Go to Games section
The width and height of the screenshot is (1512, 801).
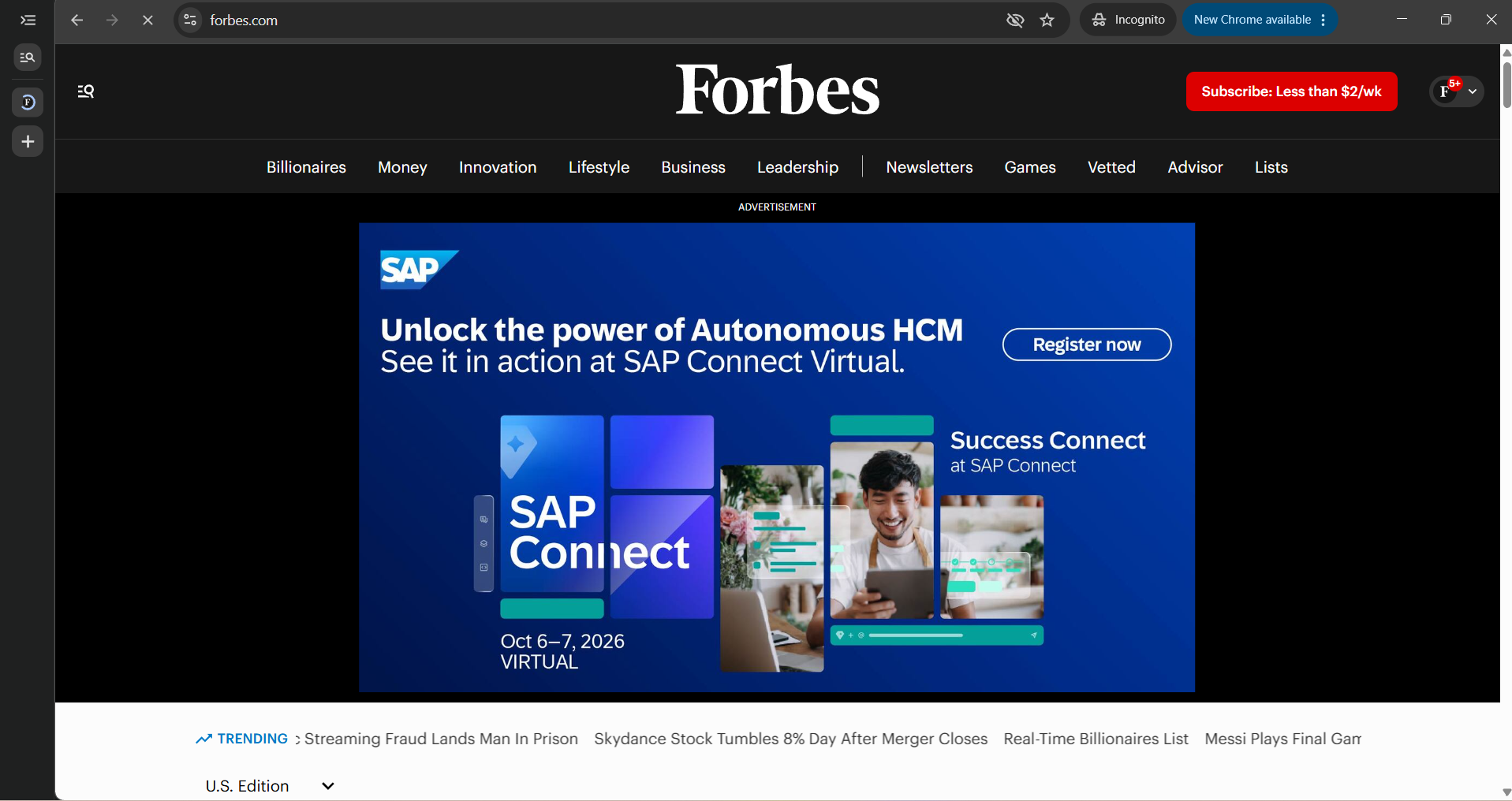pyautogui.click(x=1030, y=167)
